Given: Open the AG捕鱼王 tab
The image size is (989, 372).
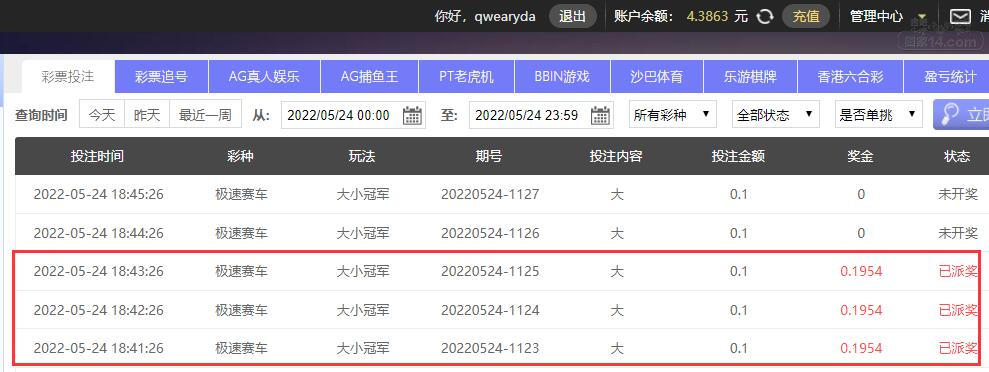Looking at the screenshot, I should click(370, 77).
